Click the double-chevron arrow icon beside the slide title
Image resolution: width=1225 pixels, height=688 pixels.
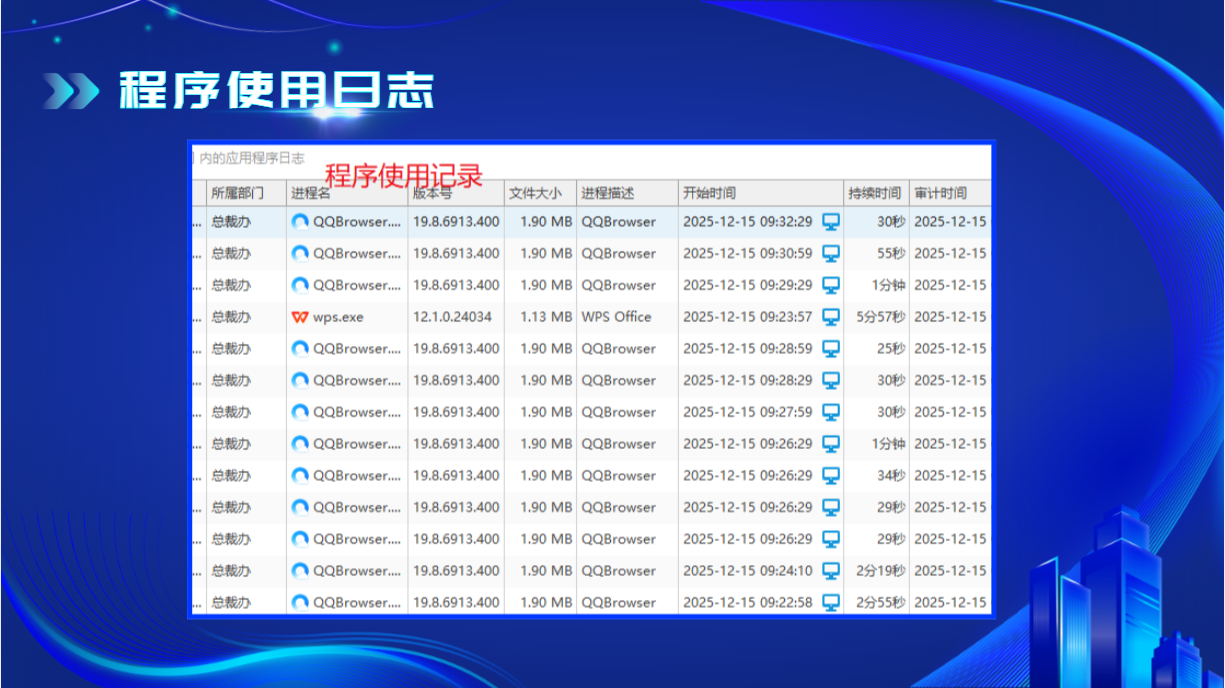pos(71,91)
